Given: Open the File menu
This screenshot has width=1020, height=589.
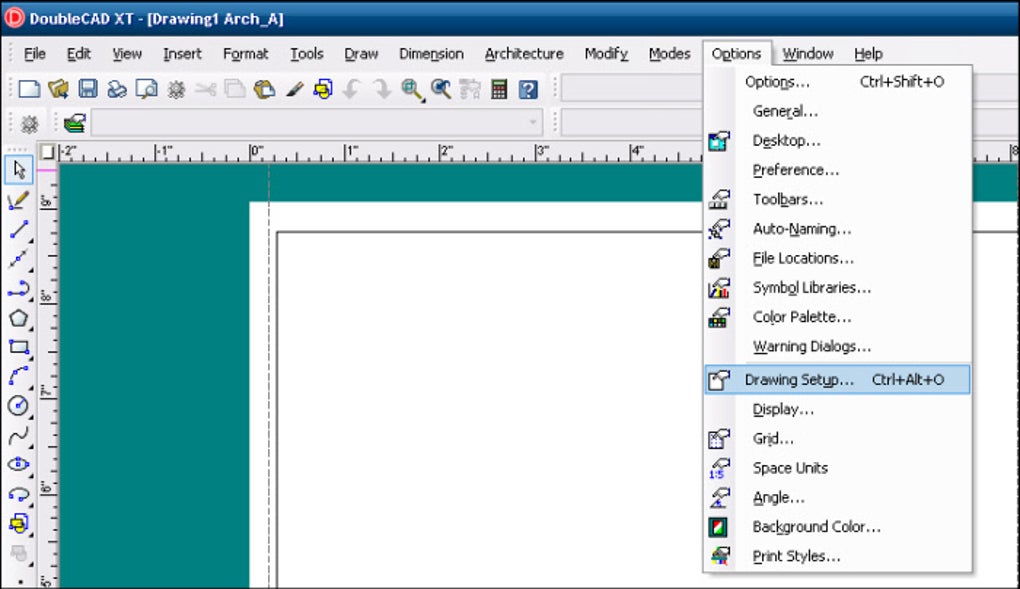Looking at the screenshot, I should 34,53.
